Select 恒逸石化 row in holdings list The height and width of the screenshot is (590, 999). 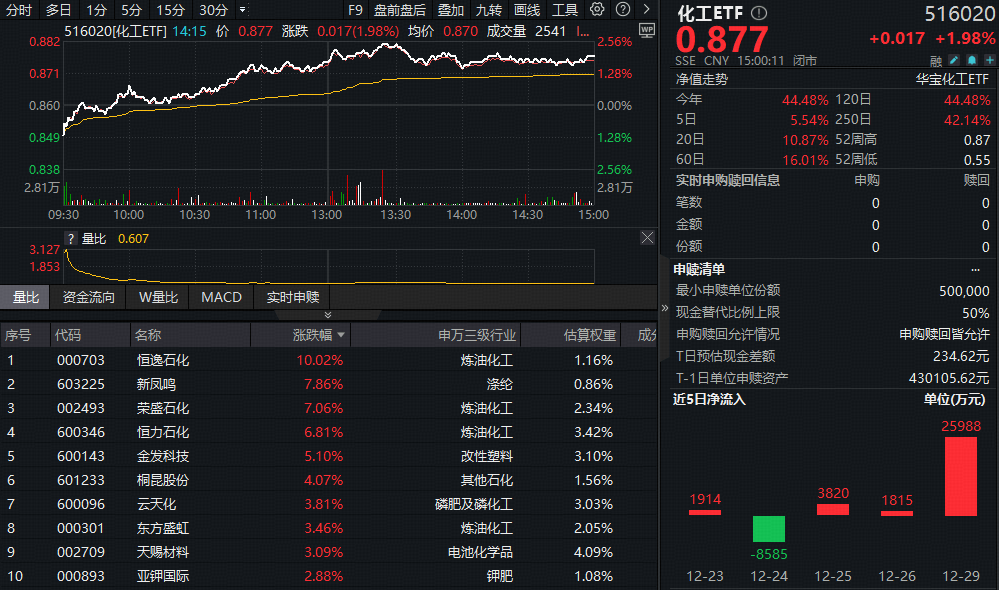(162, 360)
